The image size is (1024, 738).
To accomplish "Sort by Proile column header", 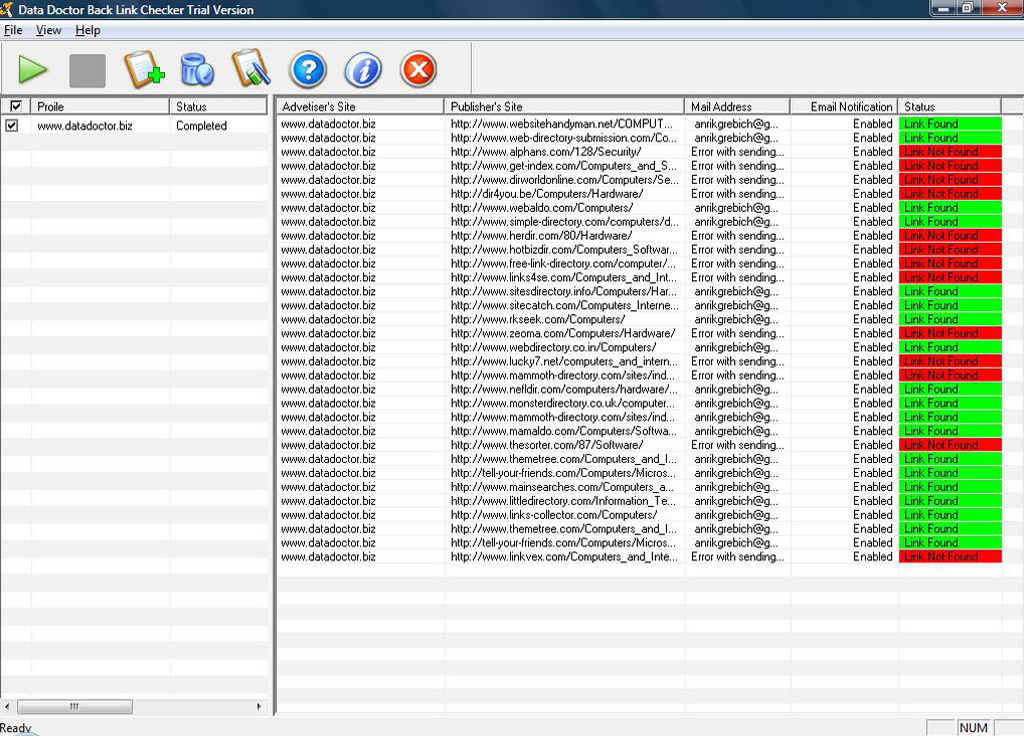I will point(100,106).
